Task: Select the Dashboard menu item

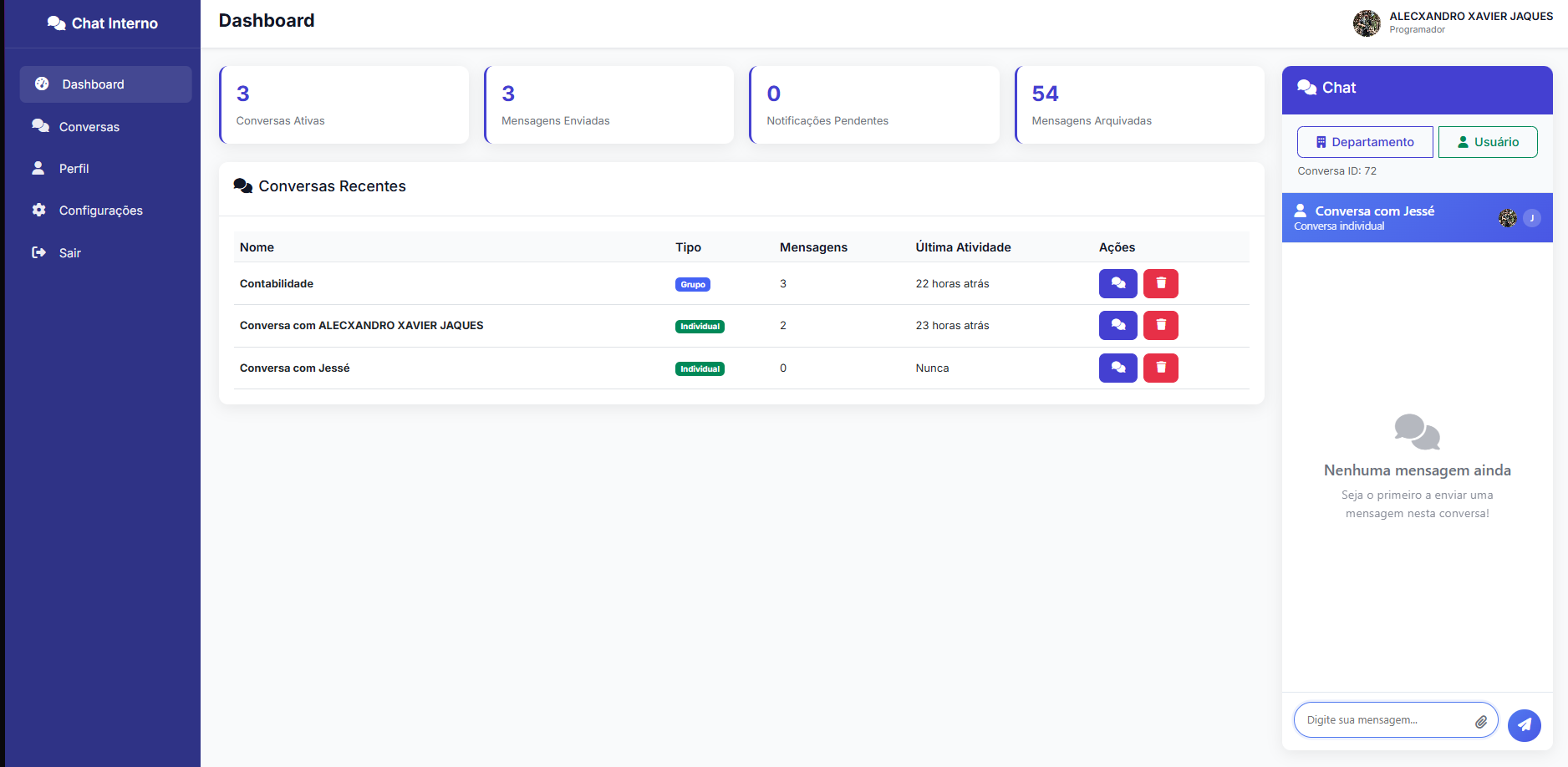Action: [105, 84]
